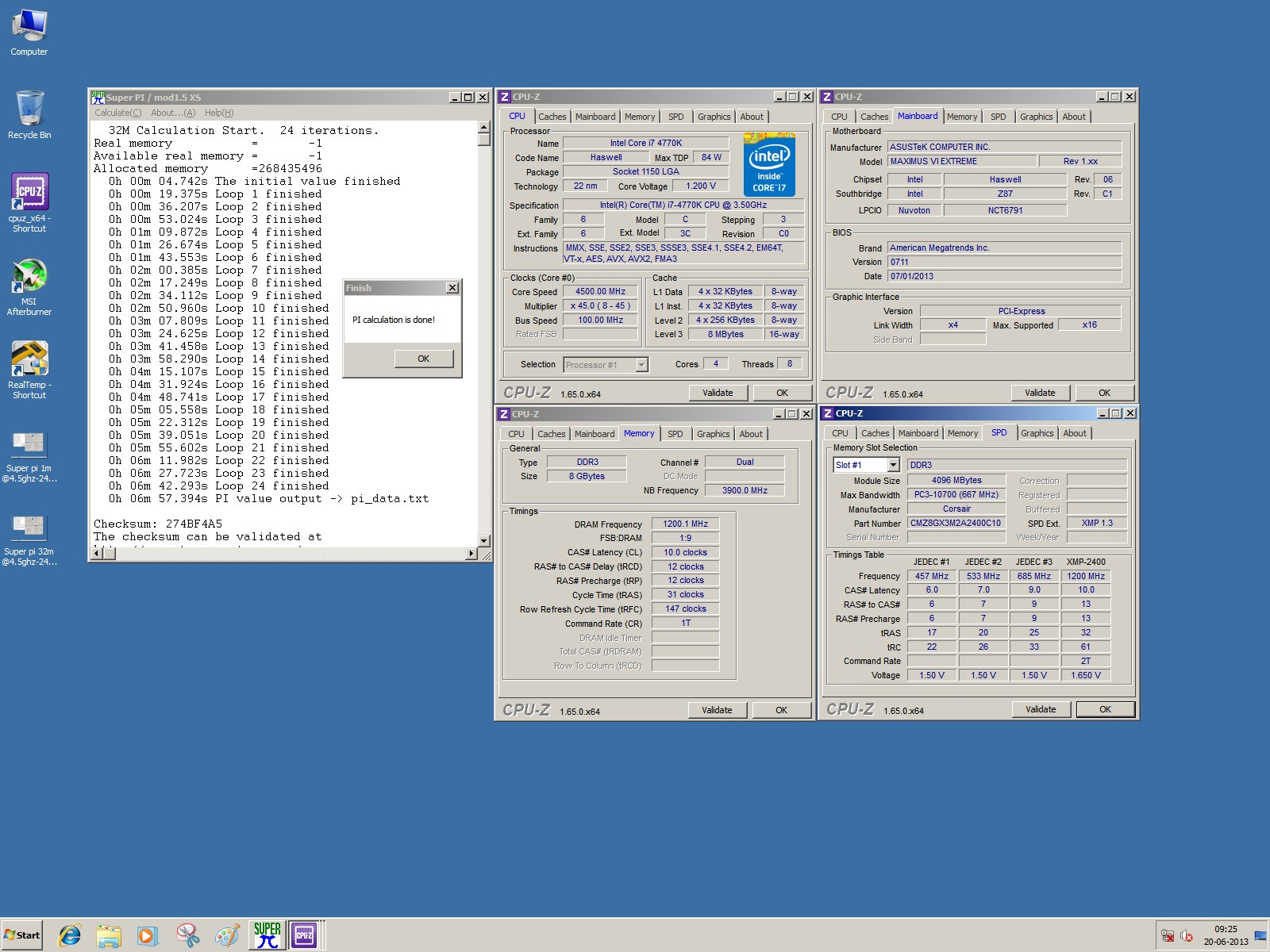Click the Part Number CMZ8GX3M2A2400C10 field
Screen dimensions: 1270x952
pyautogui.click(x=956, y=523)
